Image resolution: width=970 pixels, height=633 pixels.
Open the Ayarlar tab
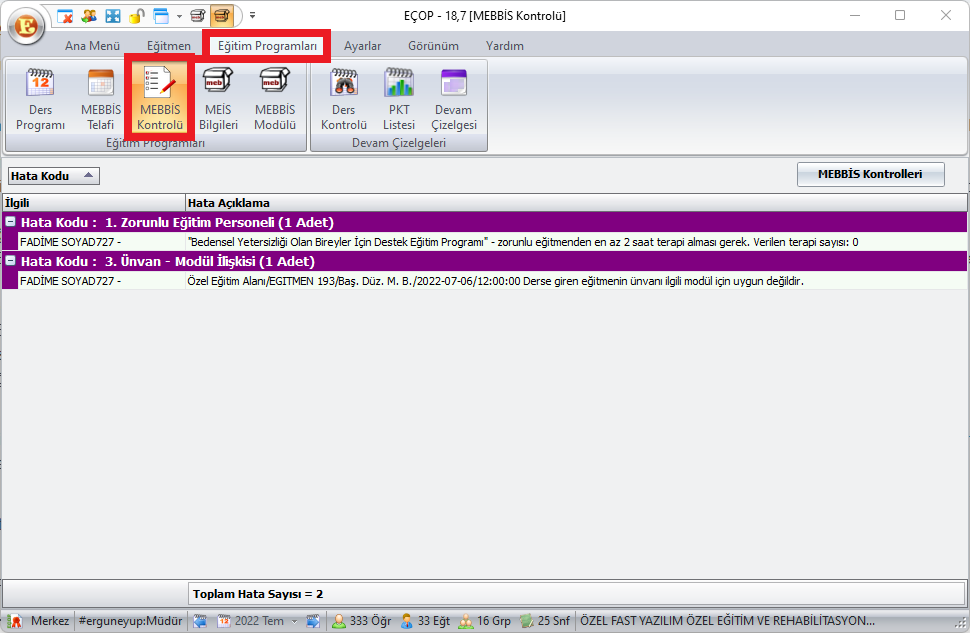click(363, 46)
